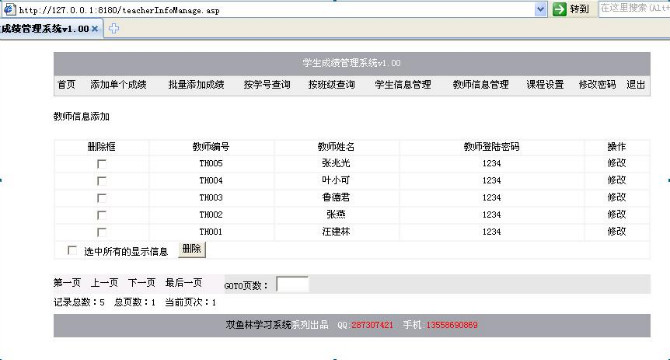Check 选中所有的显示信息 checkbox
The width and height of the screenshot is (670, 360).
[72, 250]
